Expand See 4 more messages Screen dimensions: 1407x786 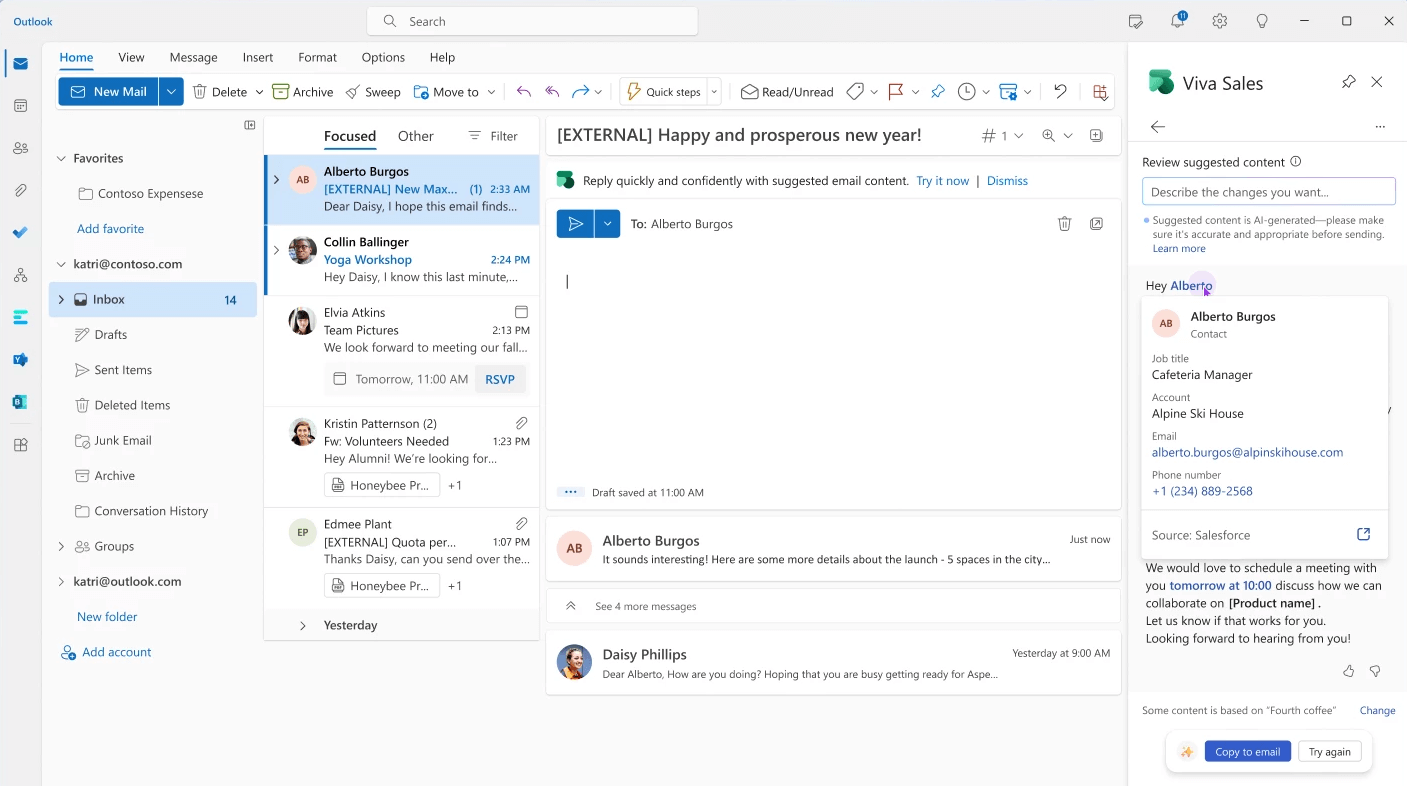point(645,606)
